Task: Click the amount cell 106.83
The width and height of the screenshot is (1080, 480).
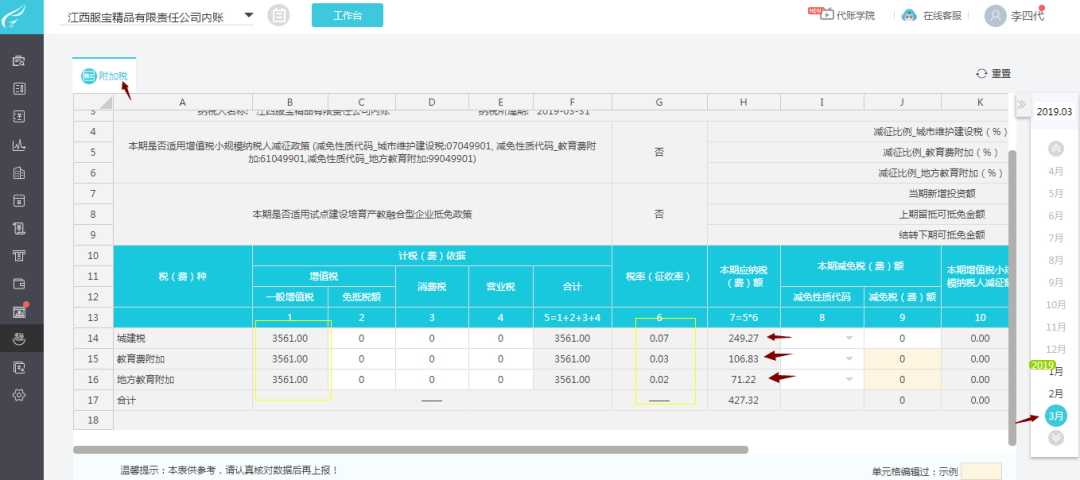Action: click(x=744, y=359)
